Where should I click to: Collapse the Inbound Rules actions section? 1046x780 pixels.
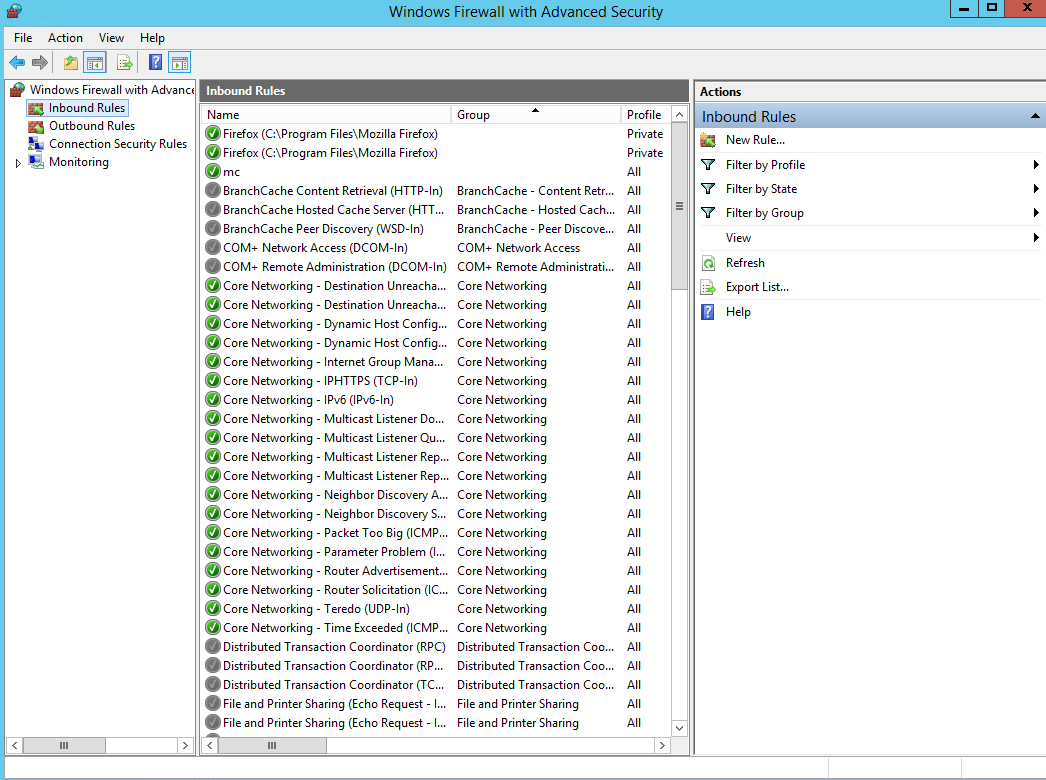(1035, 117)
